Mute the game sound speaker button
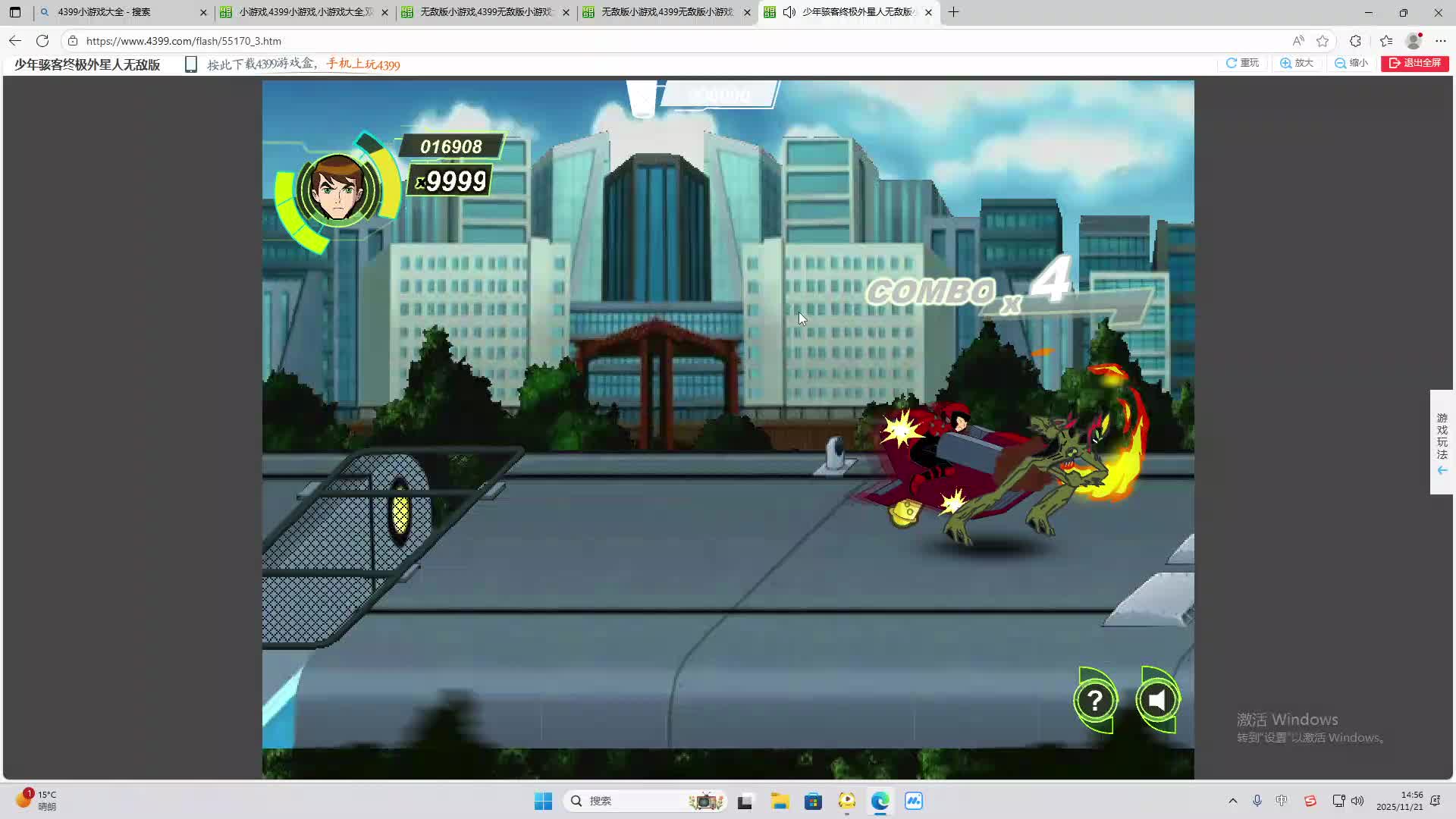The image size is (1456, 819). [x=1157, y=700]
